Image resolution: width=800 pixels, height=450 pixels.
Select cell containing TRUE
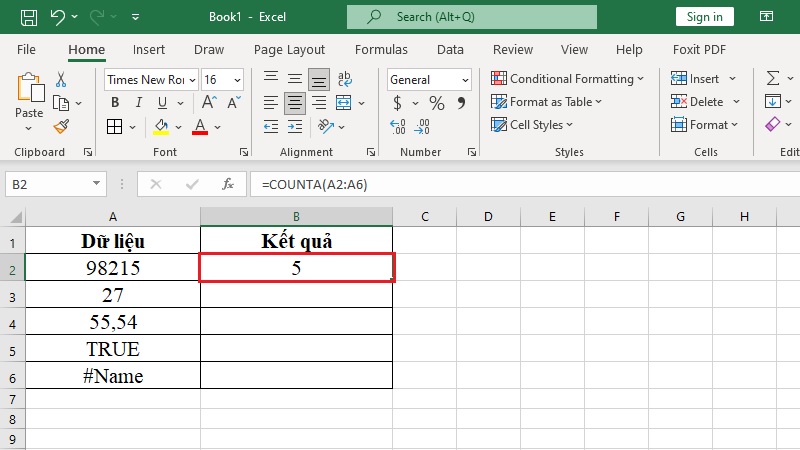pos(113,348)
